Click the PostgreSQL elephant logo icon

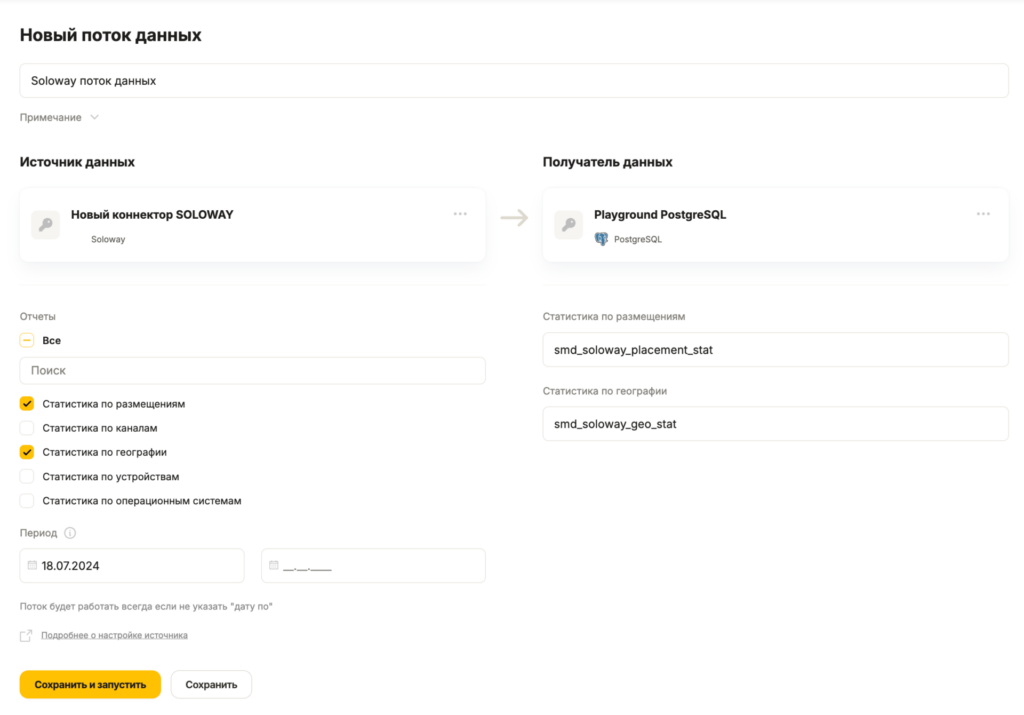[601, 239]
